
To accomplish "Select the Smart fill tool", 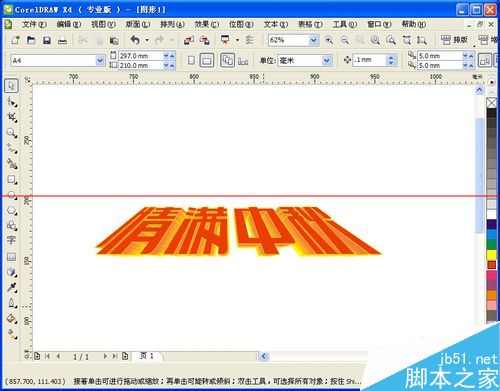I will pyautogui.click(x=12, y=164).
